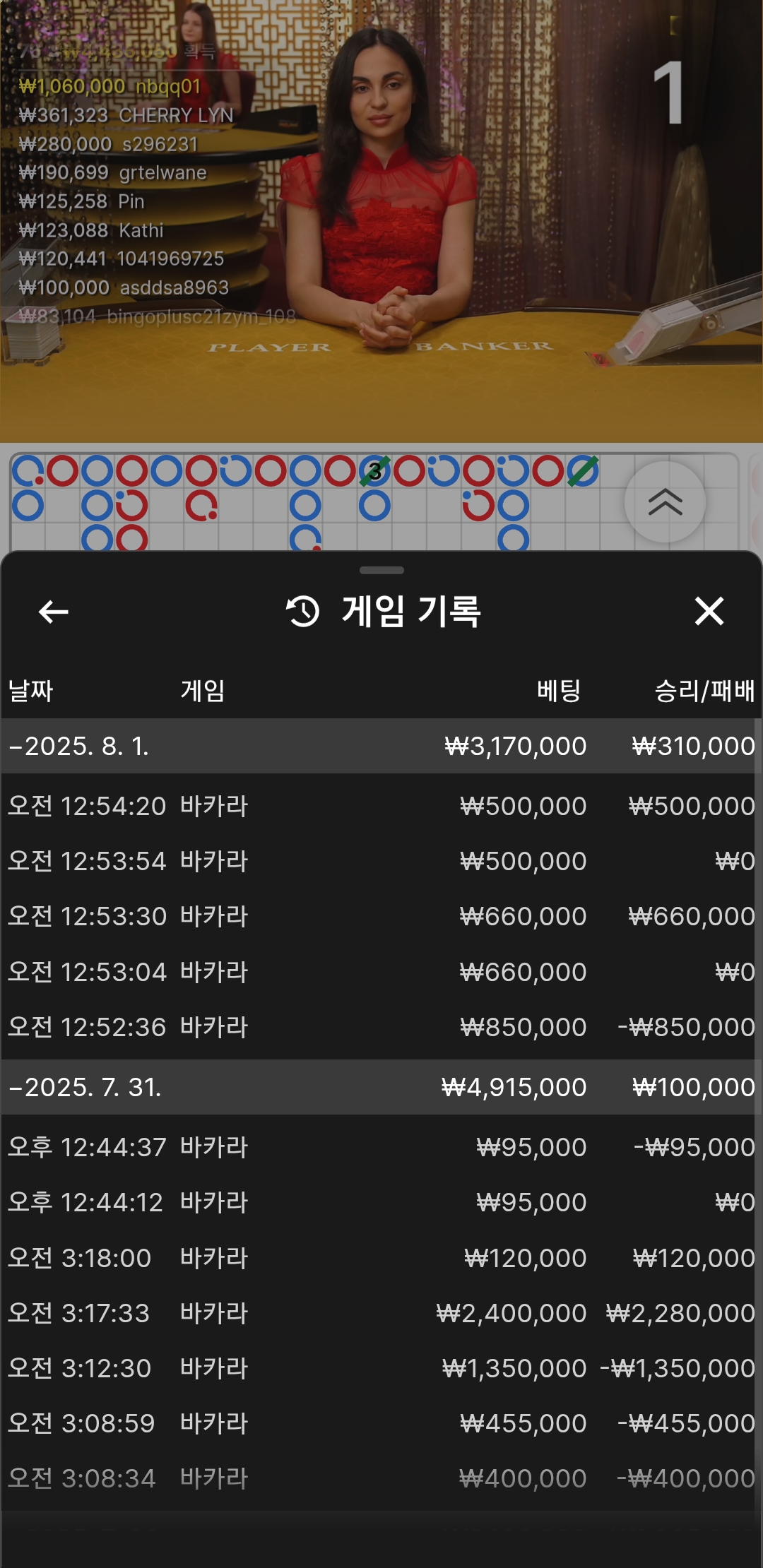The height and width of the screenshot is (1568, 763).
Task: Tap the -₩850,000 loss amount
Action: [687, 1027]
